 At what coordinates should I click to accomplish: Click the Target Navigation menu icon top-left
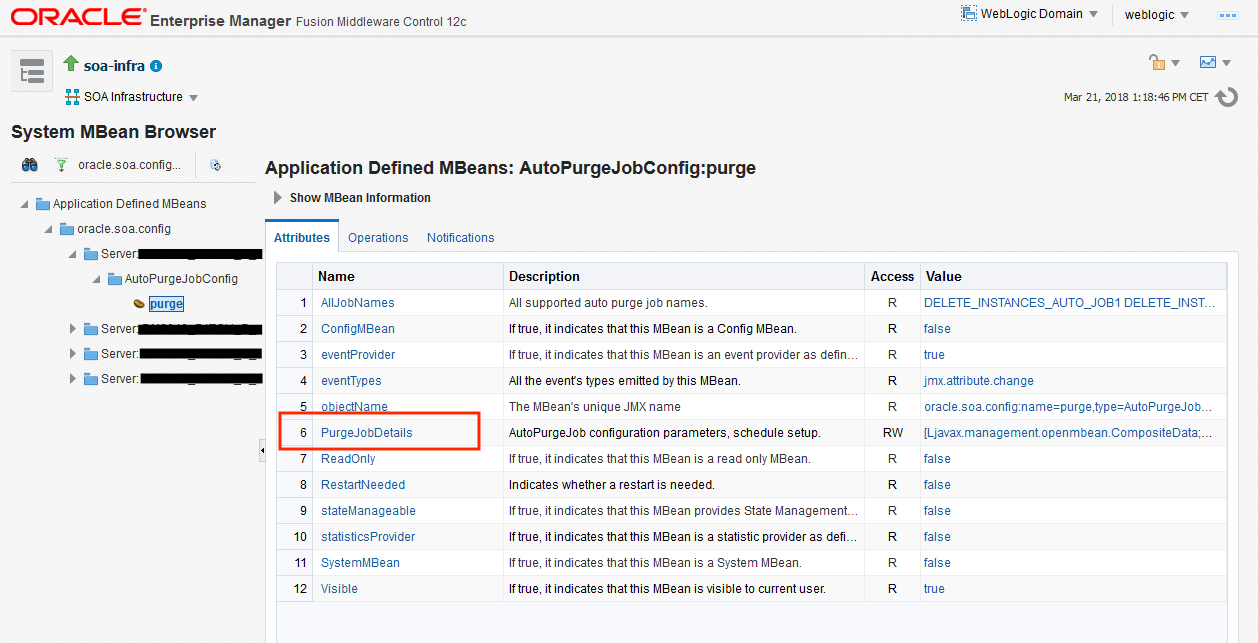31,70
